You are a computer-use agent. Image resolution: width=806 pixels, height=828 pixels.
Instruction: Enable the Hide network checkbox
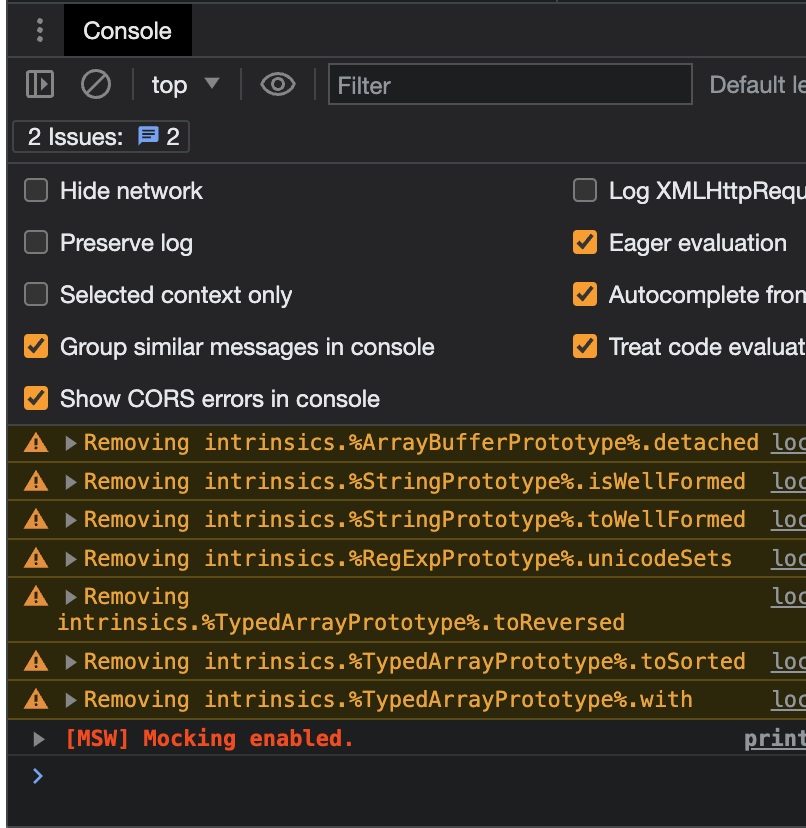[x=36, y=191]
